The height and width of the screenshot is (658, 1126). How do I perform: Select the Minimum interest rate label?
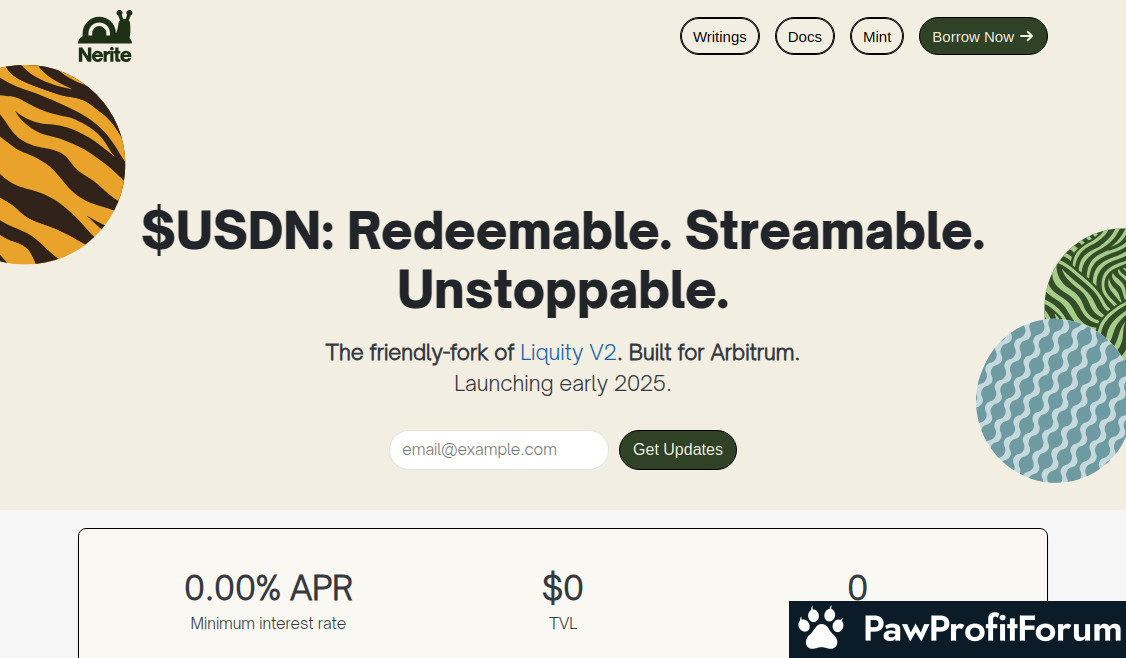click(x=268, y=623)
